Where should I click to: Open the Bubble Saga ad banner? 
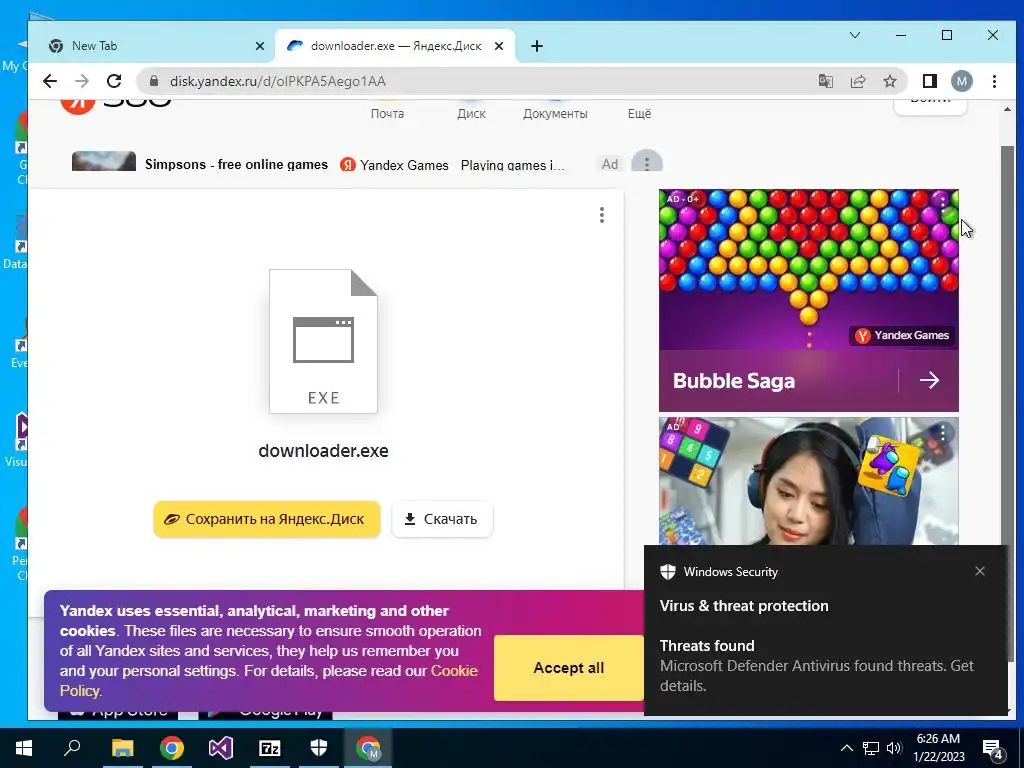(808, 300)
